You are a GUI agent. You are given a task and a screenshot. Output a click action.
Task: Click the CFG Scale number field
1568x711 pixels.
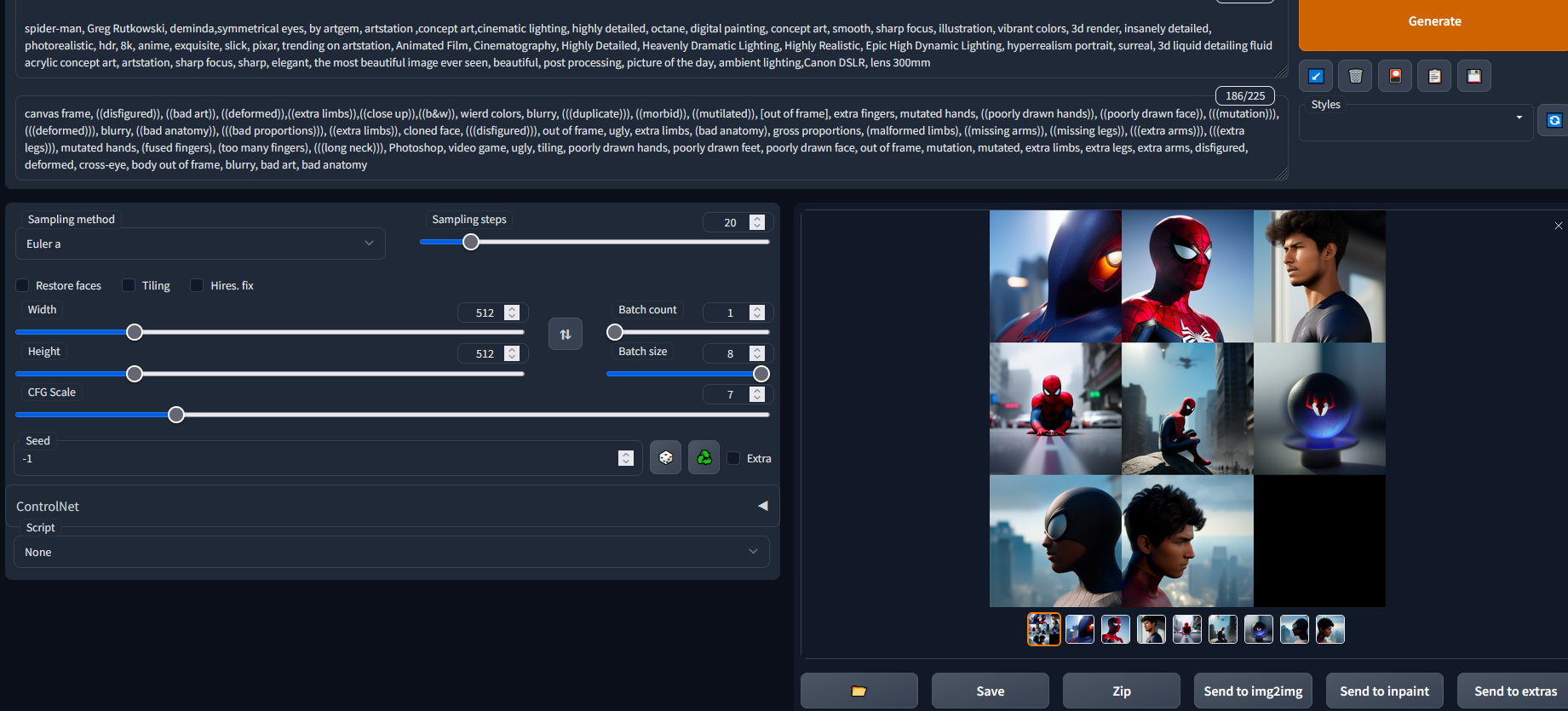(737, 394)
